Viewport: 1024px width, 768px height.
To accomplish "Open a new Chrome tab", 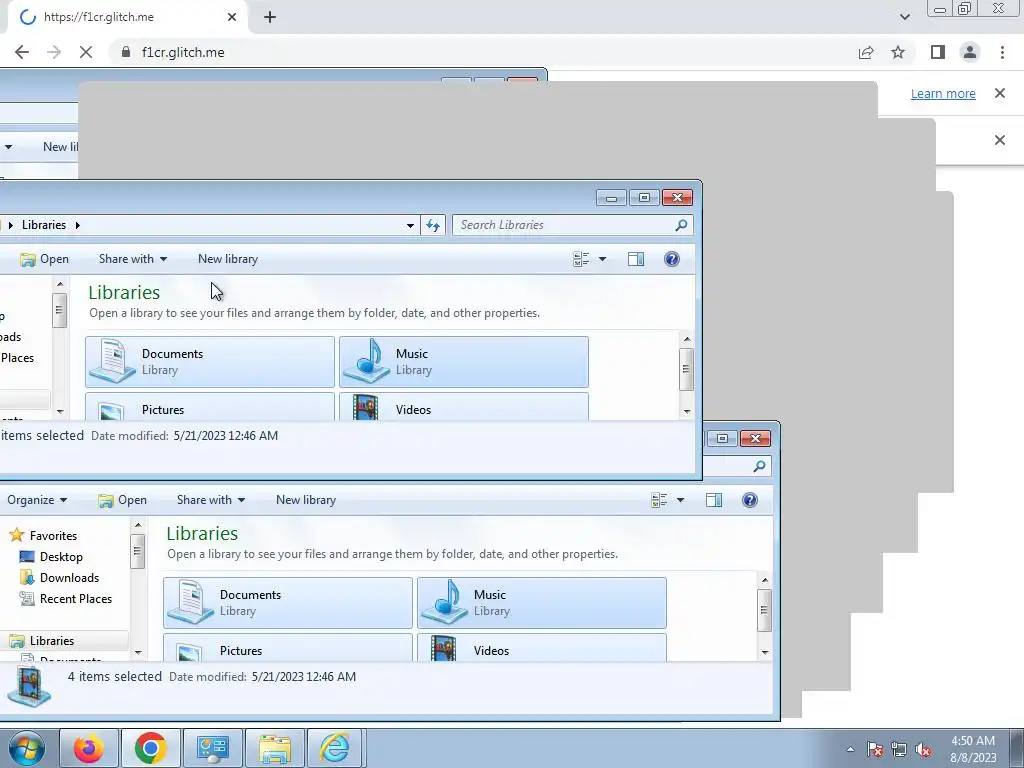I will tap(270, 17).
